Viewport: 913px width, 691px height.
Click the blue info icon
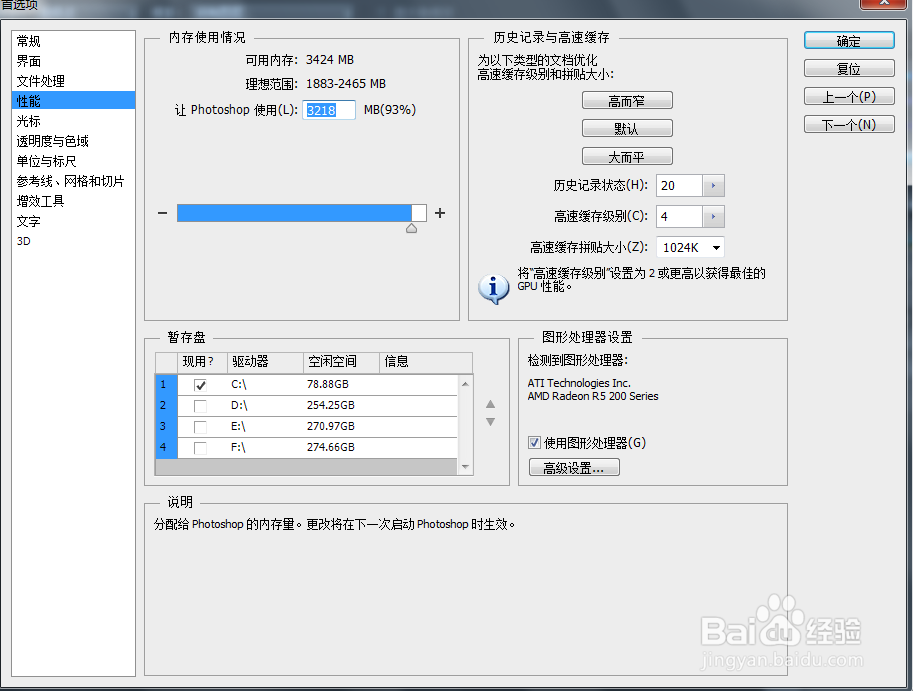[x=494, y=288]
